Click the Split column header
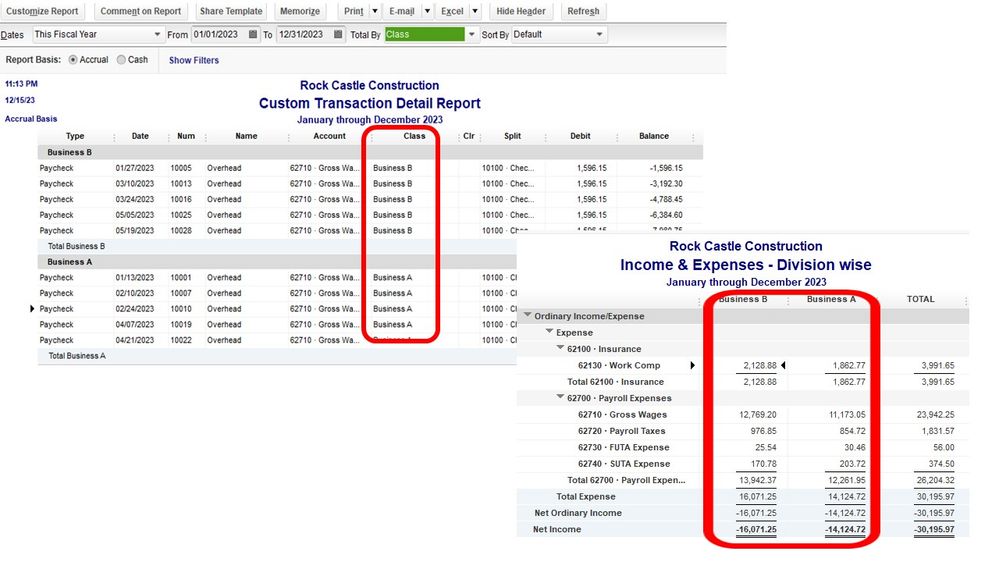 (x=512, y=136)
